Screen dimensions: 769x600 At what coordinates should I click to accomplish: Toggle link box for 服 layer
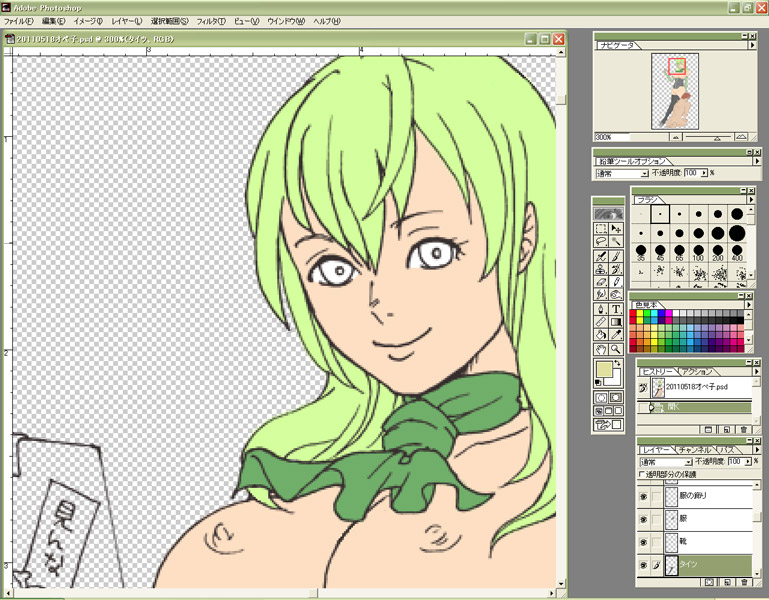pos(657,519)
